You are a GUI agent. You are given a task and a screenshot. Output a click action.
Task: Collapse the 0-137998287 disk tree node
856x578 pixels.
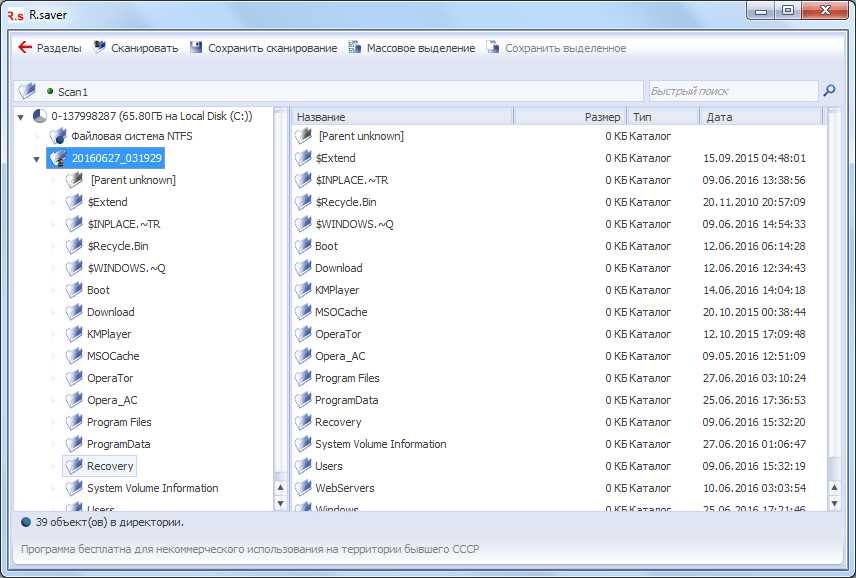[x=21, y=116]
